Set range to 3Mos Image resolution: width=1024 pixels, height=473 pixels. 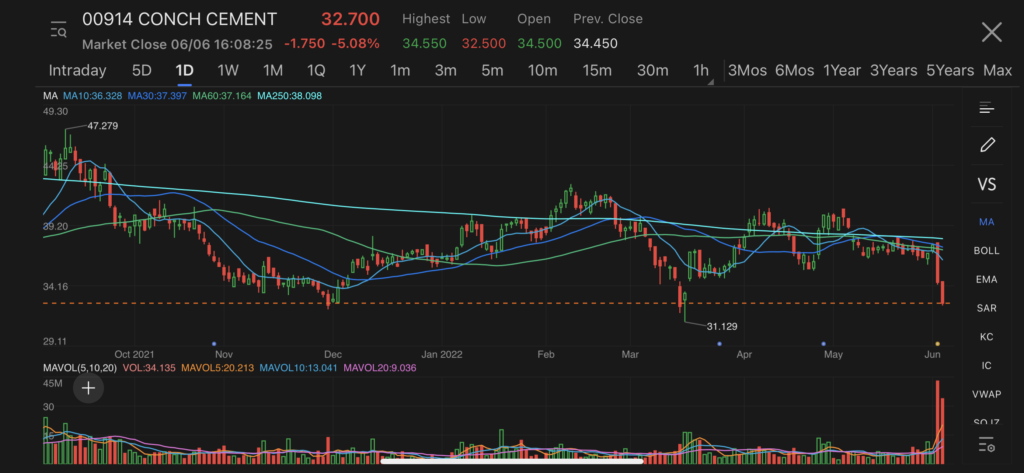click(747, 71)
